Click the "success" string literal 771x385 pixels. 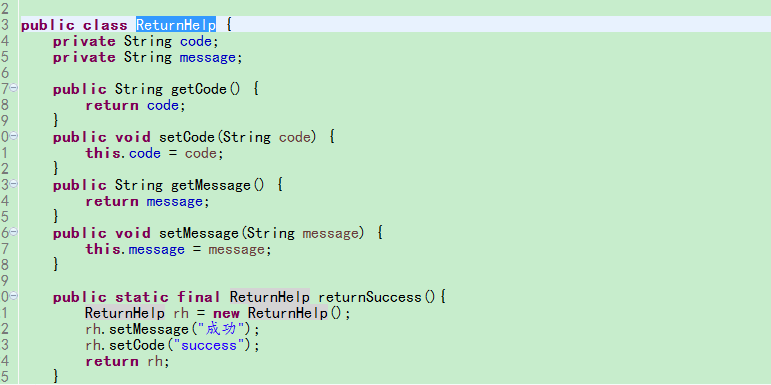tap(208, 346)
